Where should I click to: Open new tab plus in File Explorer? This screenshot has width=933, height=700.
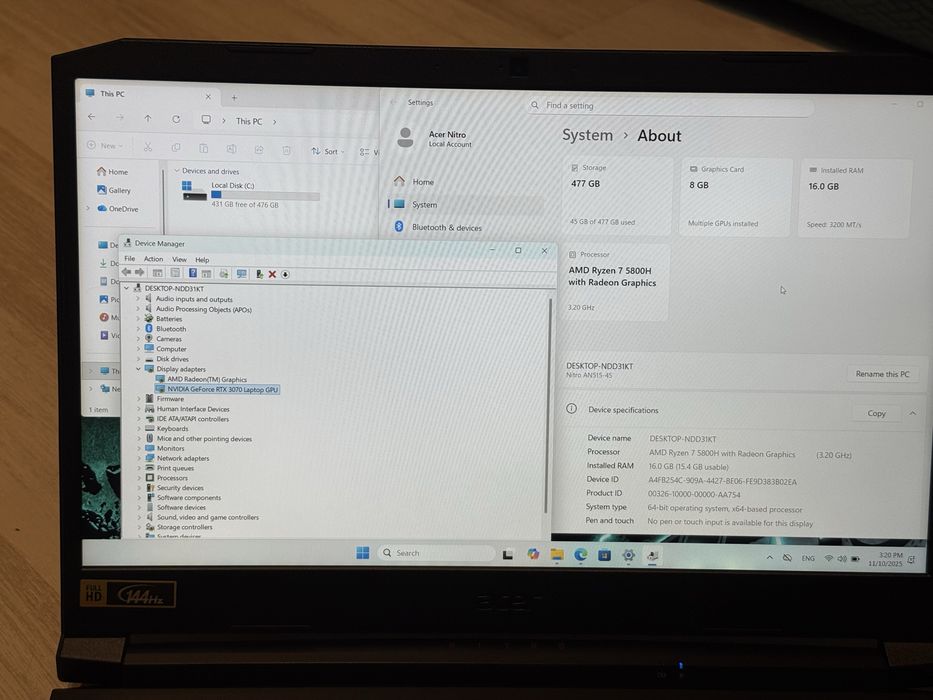[234, 97]
